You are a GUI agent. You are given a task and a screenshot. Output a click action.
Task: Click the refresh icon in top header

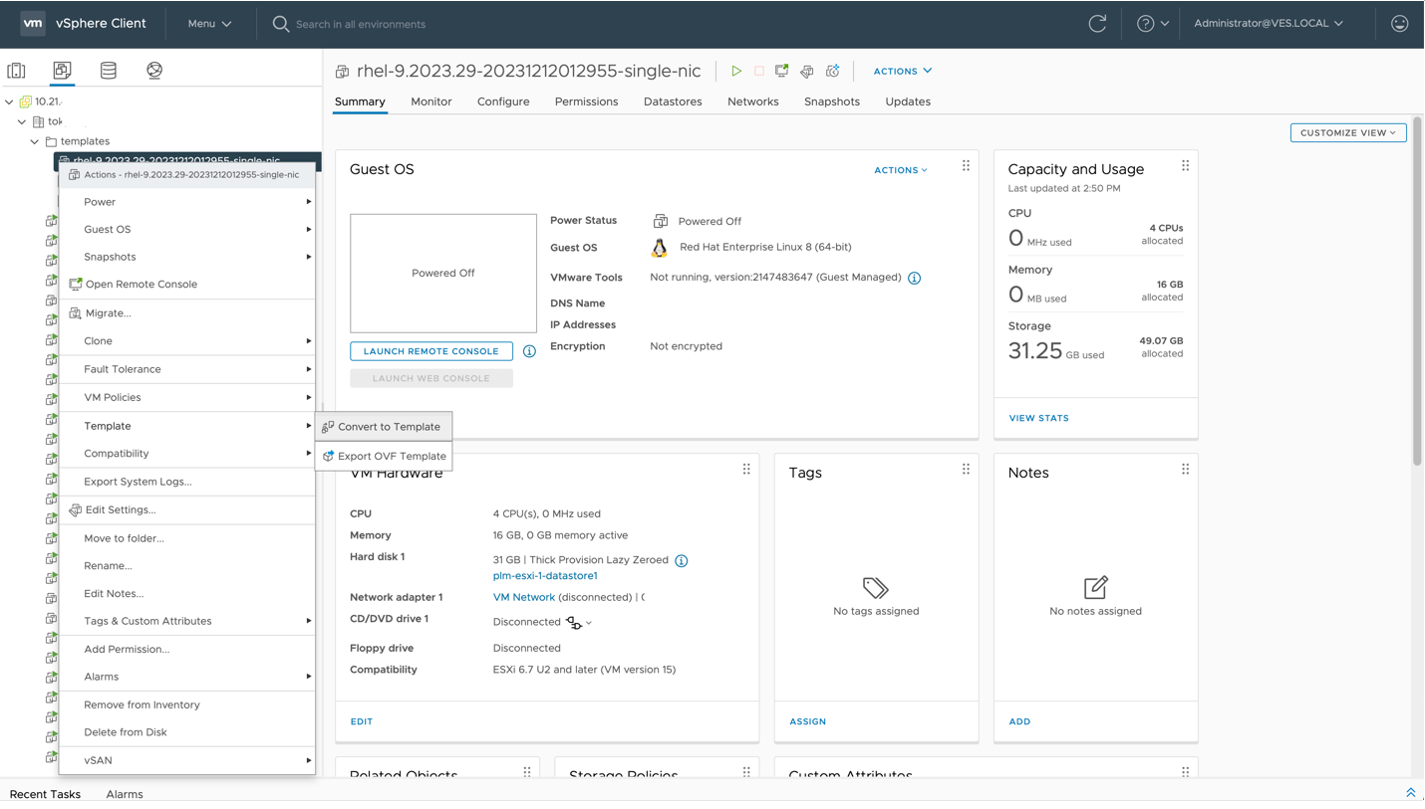(x=1097, y=24)
